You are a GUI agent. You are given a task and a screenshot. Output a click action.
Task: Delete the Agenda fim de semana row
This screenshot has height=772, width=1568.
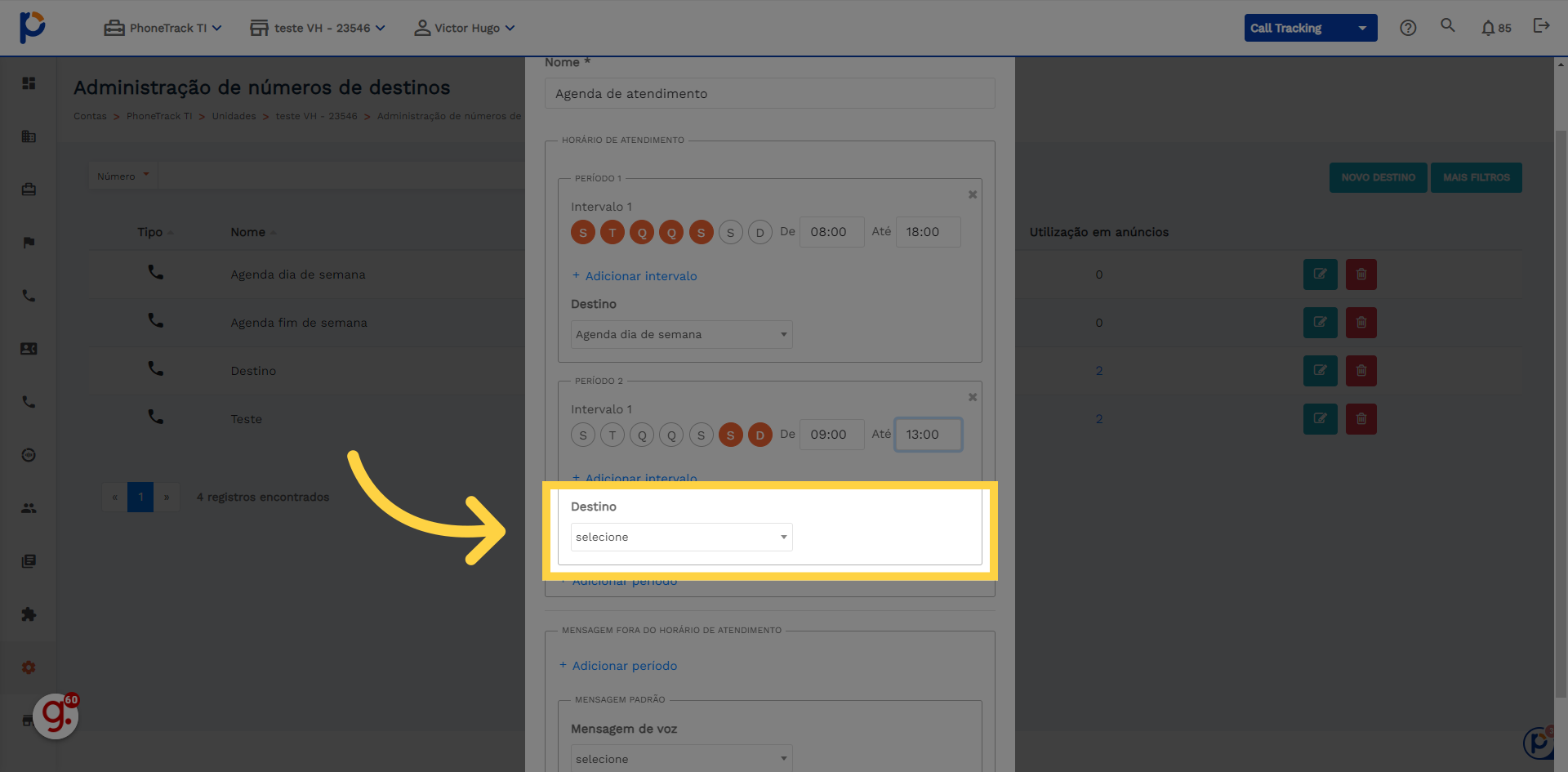click(1361, 323)
